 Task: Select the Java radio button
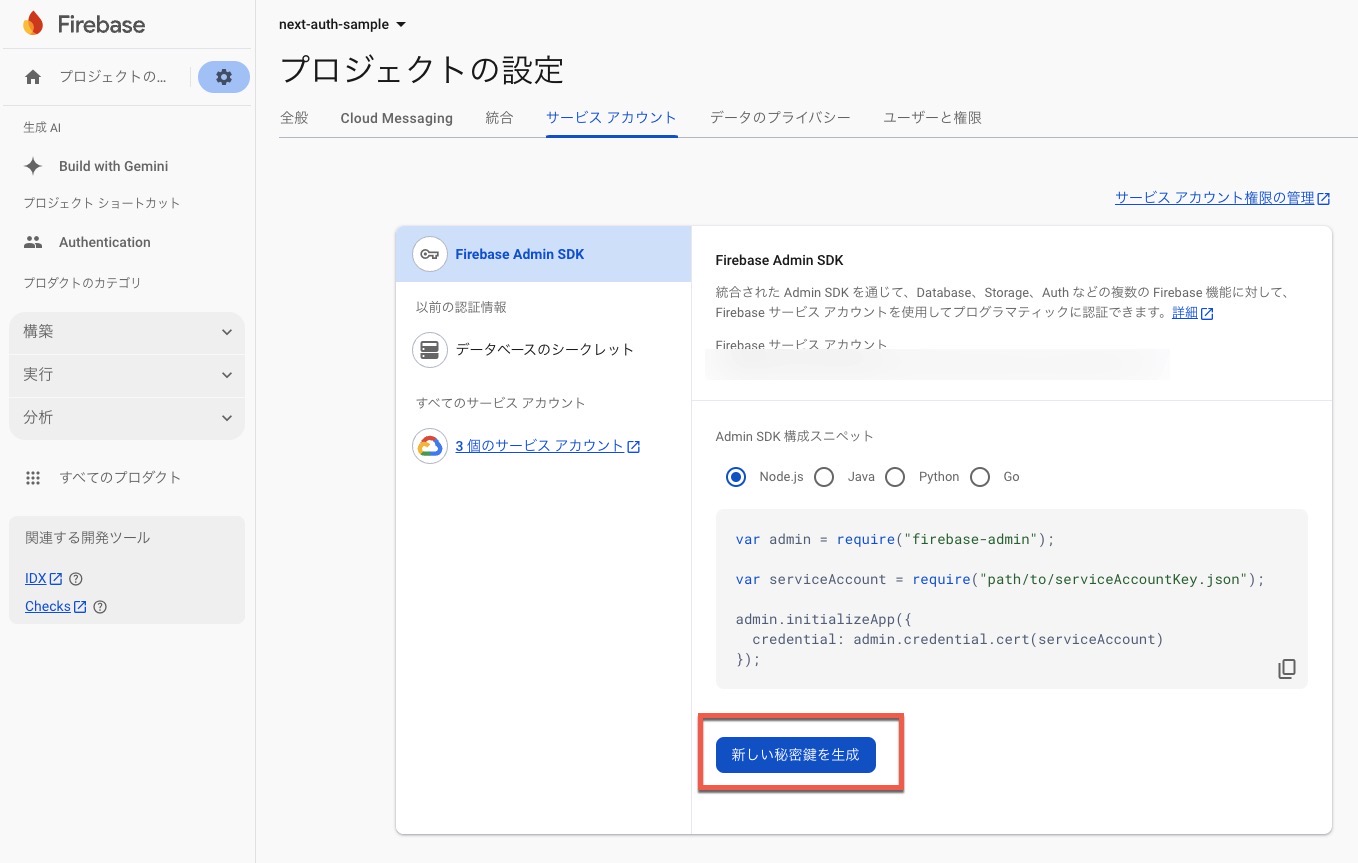(824, 477)
